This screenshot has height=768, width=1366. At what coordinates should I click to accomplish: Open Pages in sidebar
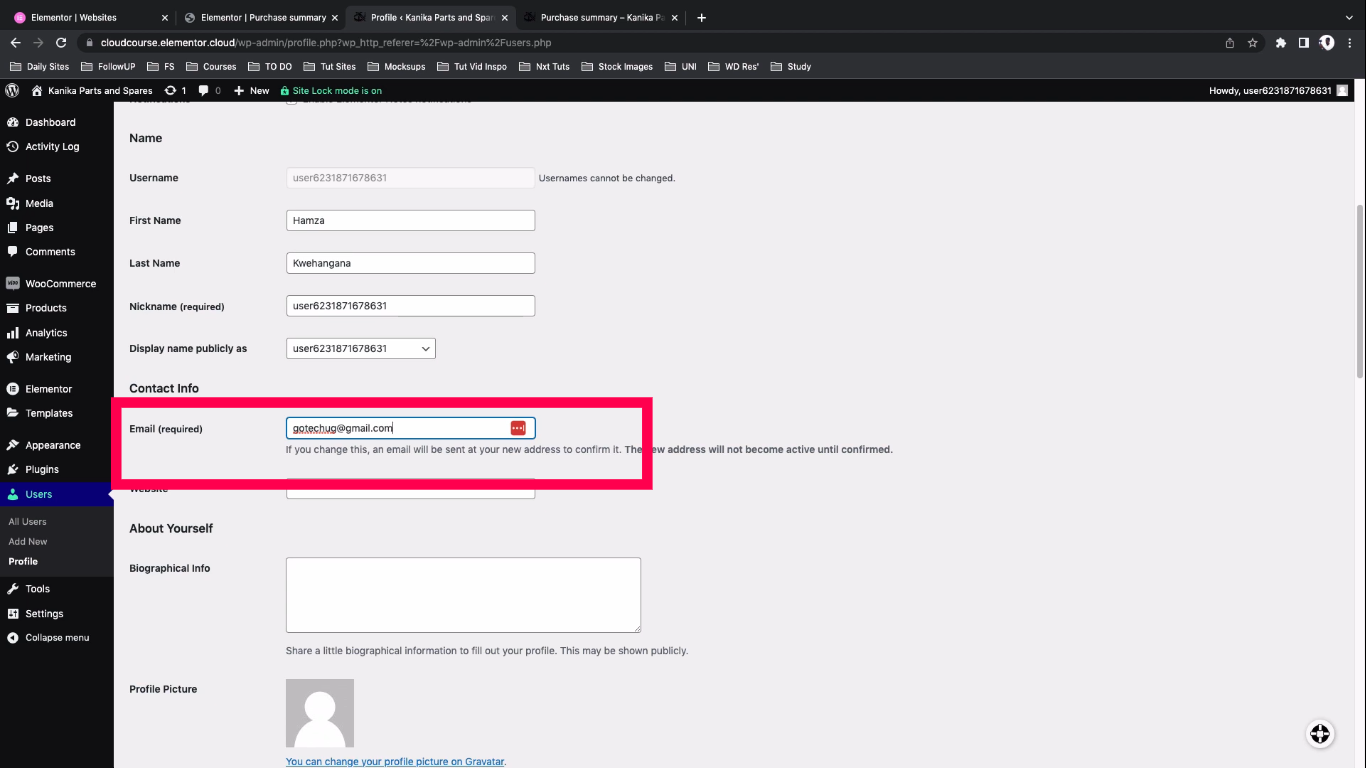39,227
